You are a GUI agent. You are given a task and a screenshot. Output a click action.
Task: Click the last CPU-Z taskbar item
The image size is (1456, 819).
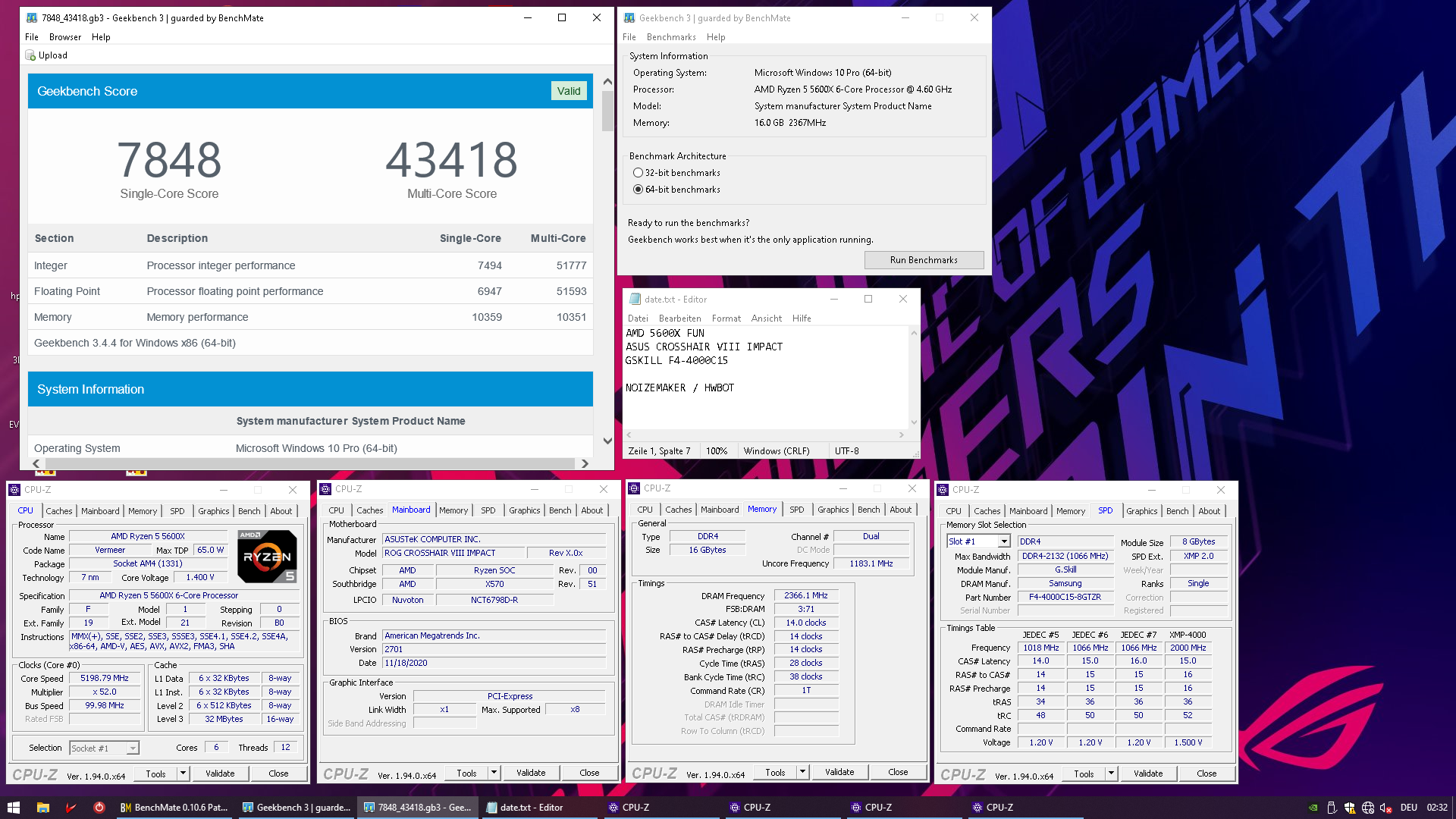point(1024,808)
